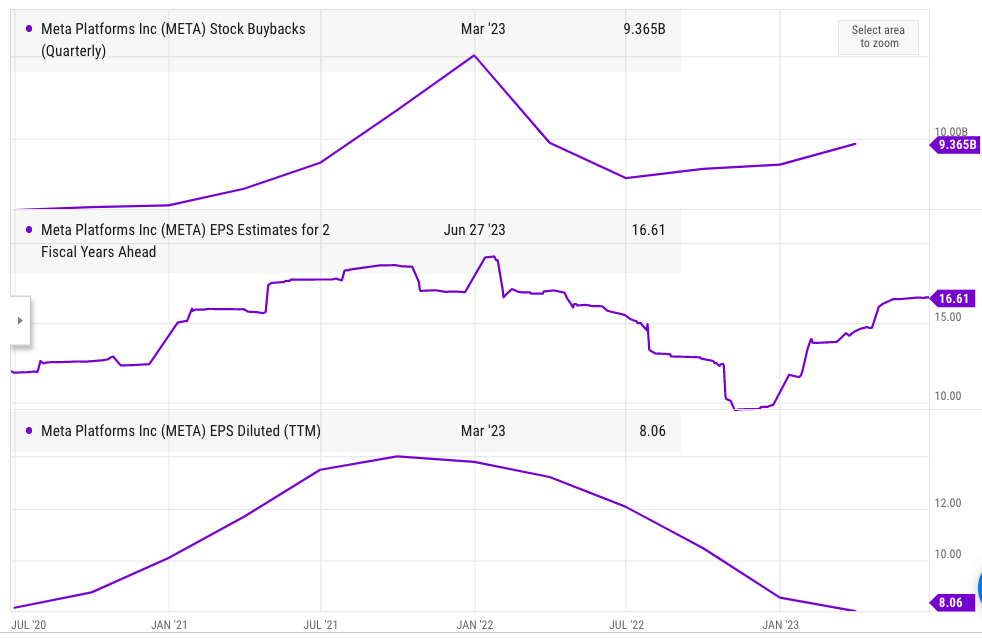Click the 'Jun 27 '23' date in estimates legend
The image size is (982, 639).
(474, 230)
